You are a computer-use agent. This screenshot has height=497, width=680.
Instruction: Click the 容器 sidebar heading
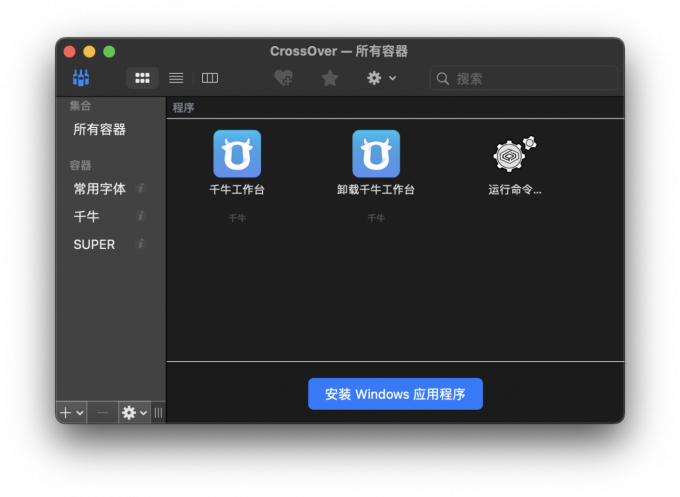(x=80, y=165)
